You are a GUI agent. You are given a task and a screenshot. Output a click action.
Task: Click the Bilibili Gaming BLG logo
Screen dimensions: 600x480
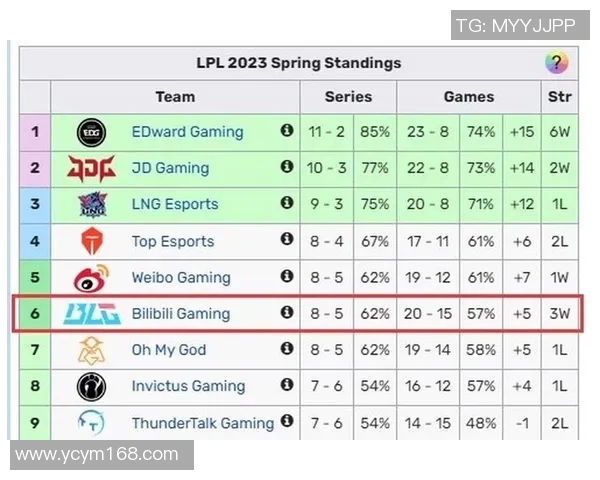[x=91, y=314]
